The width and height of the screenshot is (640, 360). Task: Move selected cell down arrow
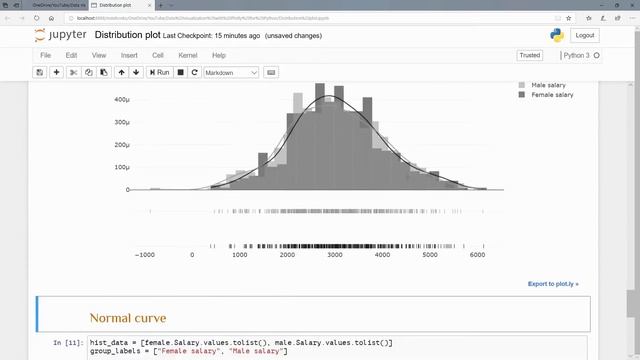pyautogui.click(x=136, y=73)
